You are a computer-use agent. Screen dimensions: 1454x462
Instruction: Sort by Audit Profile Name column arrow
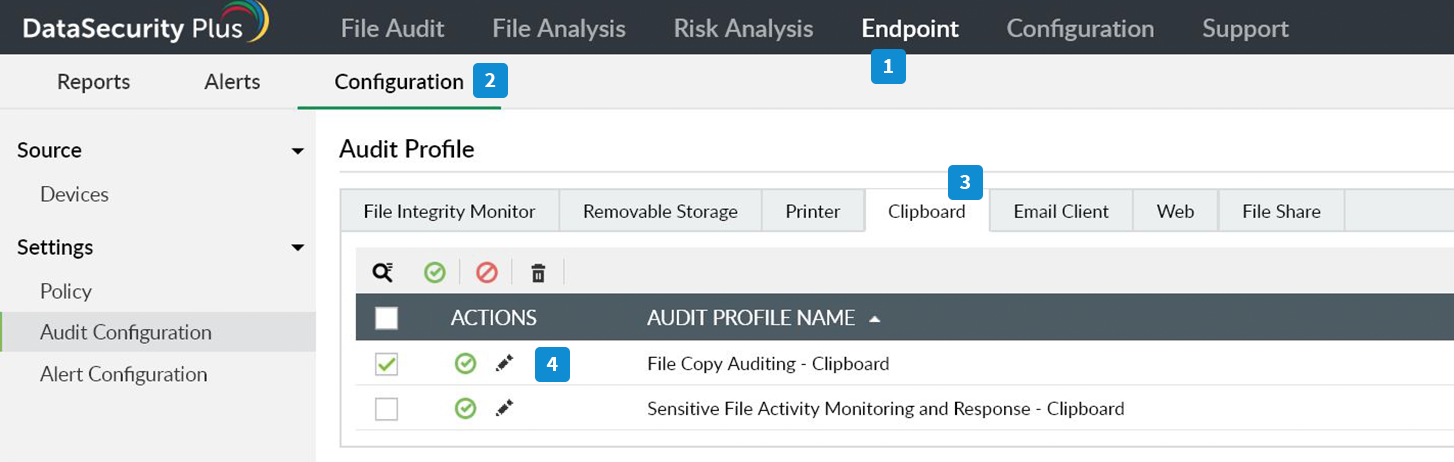click(x=875, y=319)
